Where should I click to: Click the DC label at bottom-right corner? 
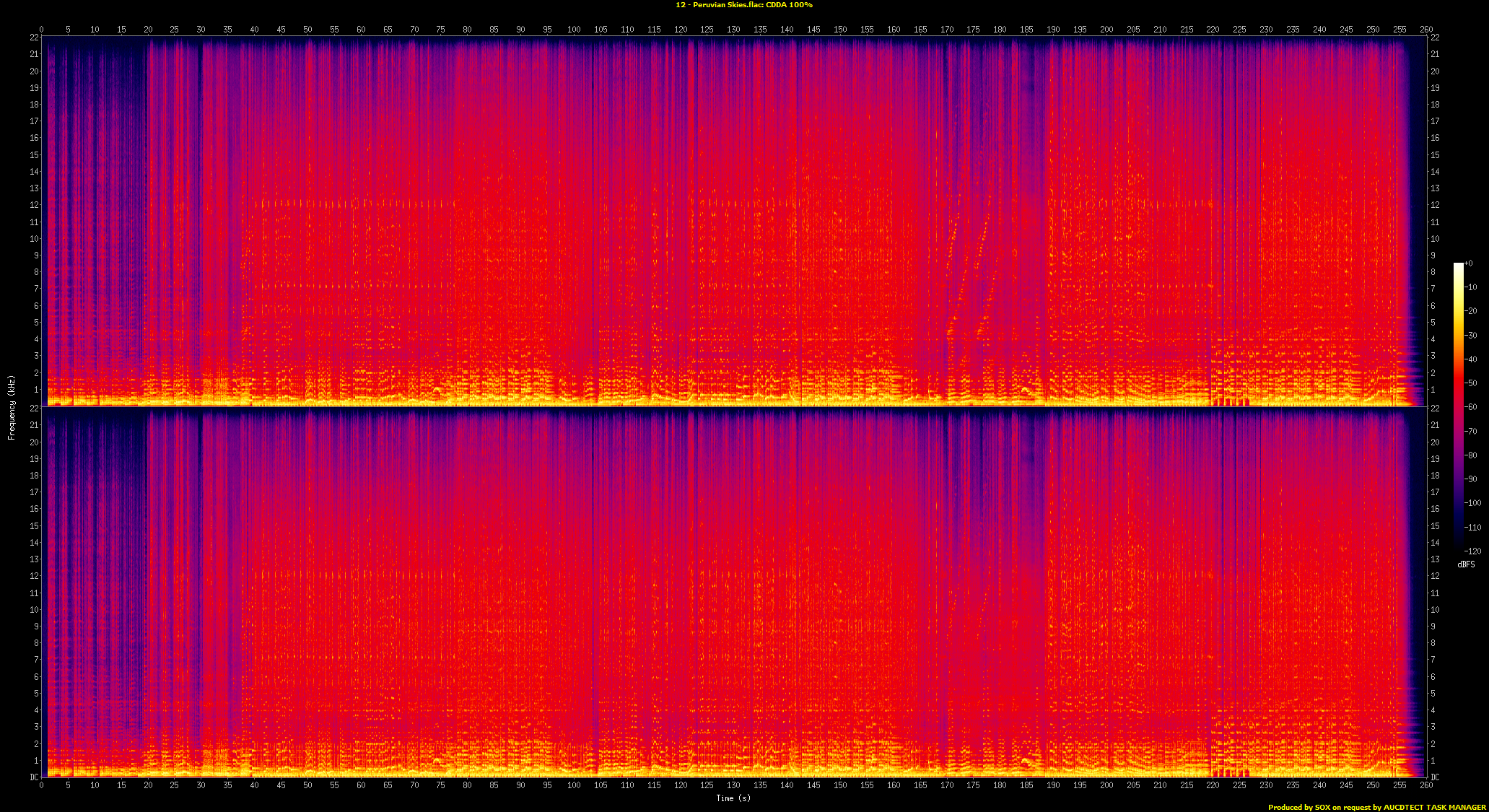pyautogui.click(x=1435, y=777)
